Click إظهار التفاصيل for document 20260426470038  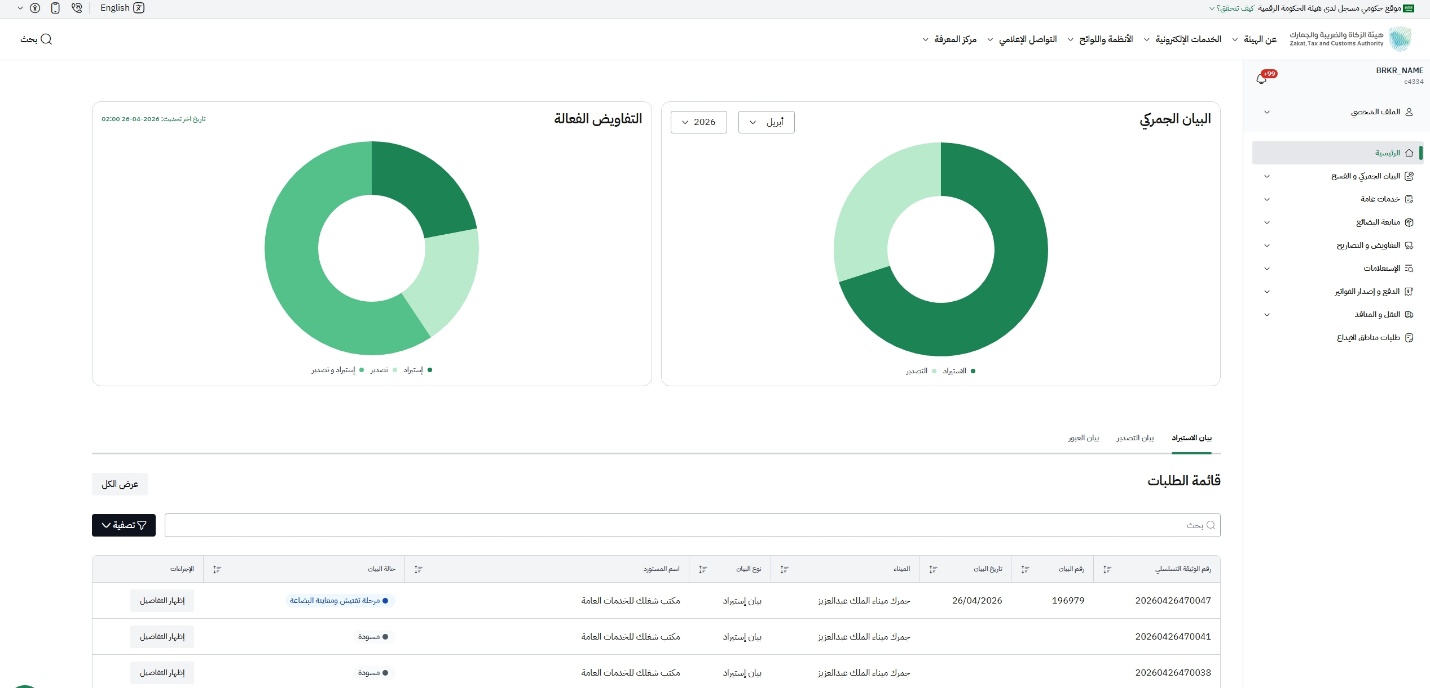point(161,673)
